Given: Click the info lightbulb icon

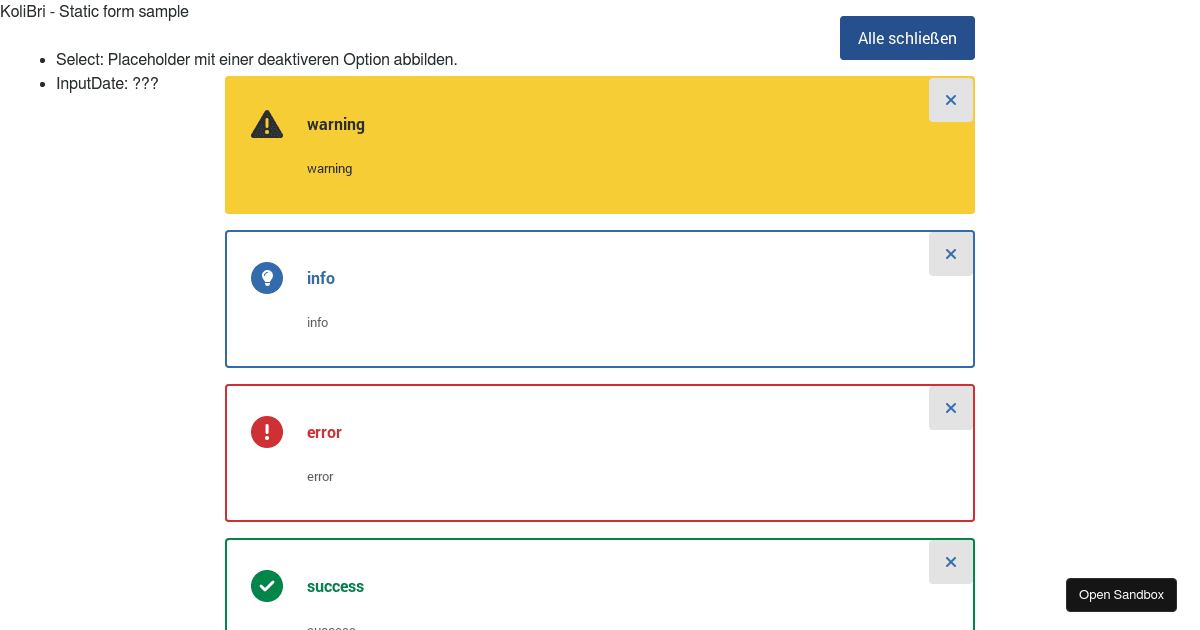Looking at the screenshot, I should point(267,278).
